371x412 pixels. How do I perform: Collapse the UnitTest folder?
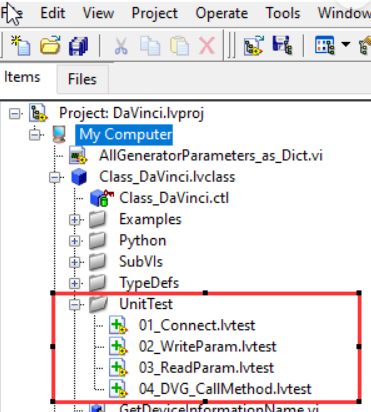pos(75,305)
